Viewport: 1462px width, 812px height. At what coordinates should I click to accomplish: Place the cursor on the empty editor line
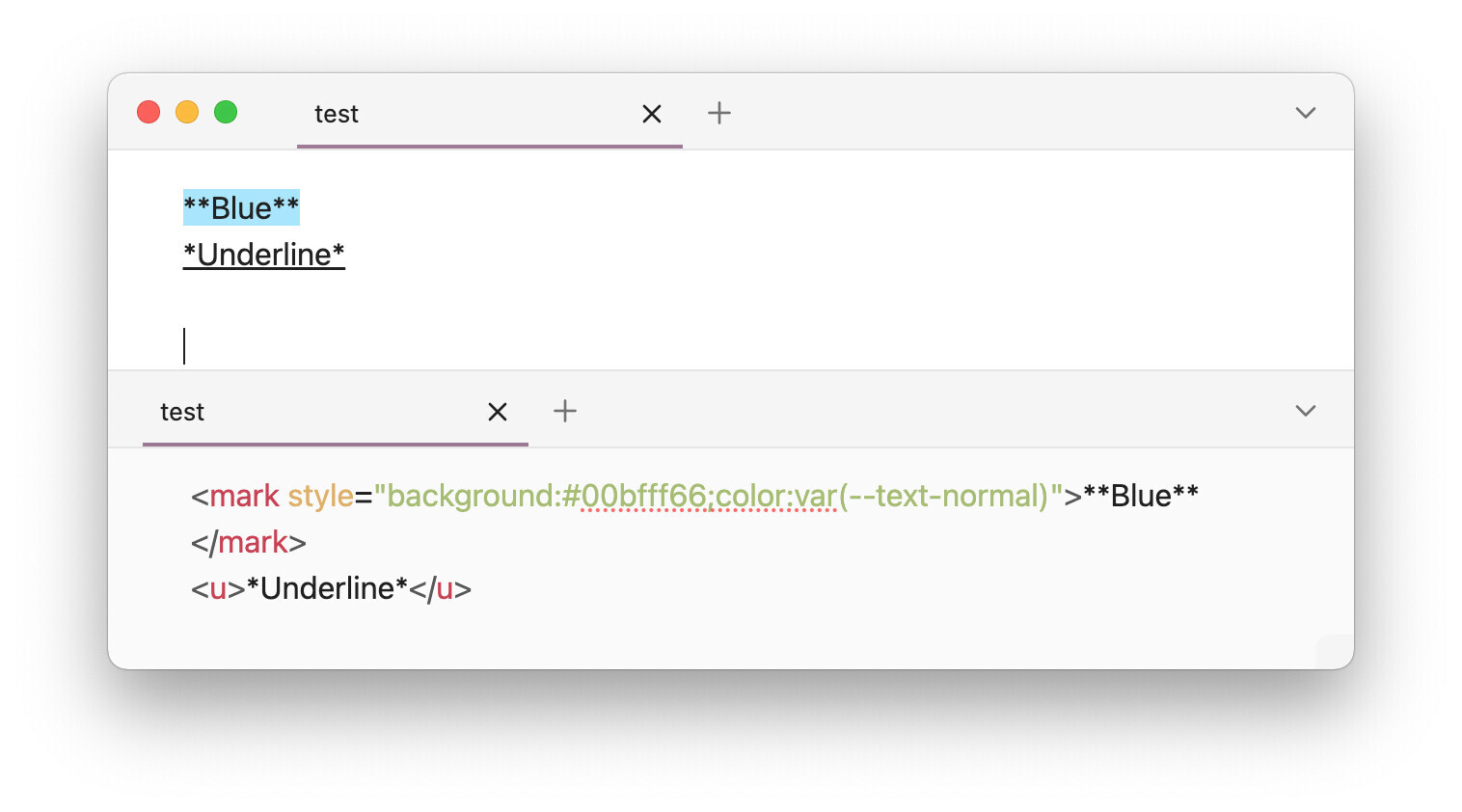386,346
